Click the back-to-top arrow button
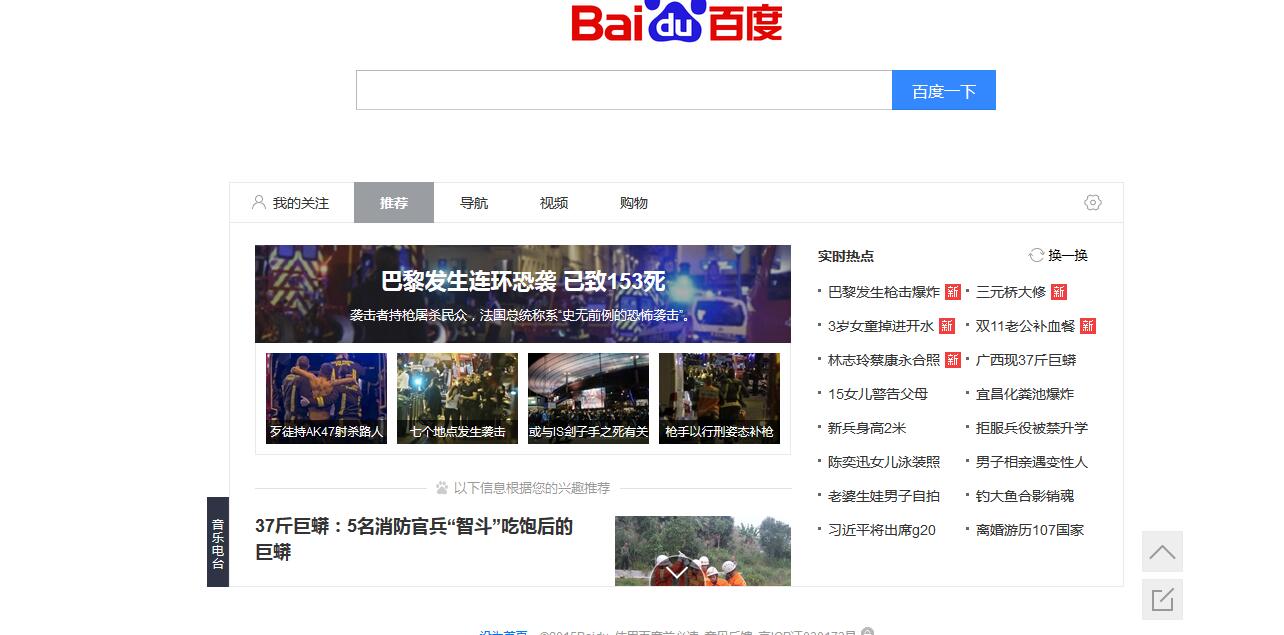 click(x=1162, y=551)
